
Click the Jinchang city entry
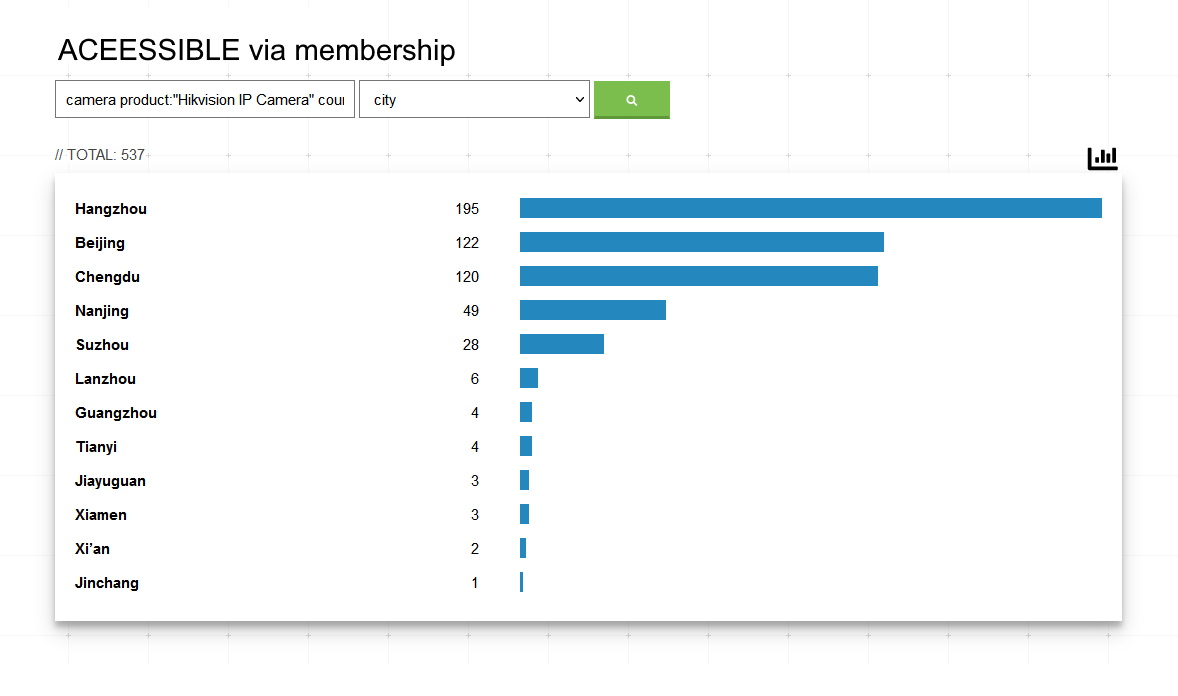pos(107,583)
